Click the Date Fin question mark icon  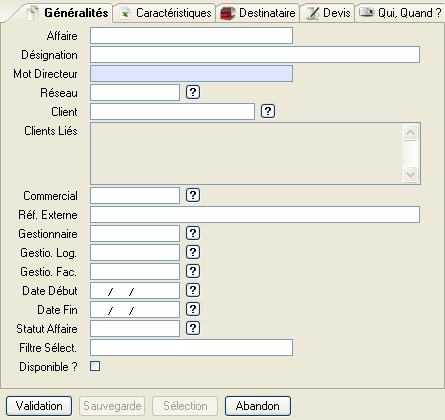[193, 309]
